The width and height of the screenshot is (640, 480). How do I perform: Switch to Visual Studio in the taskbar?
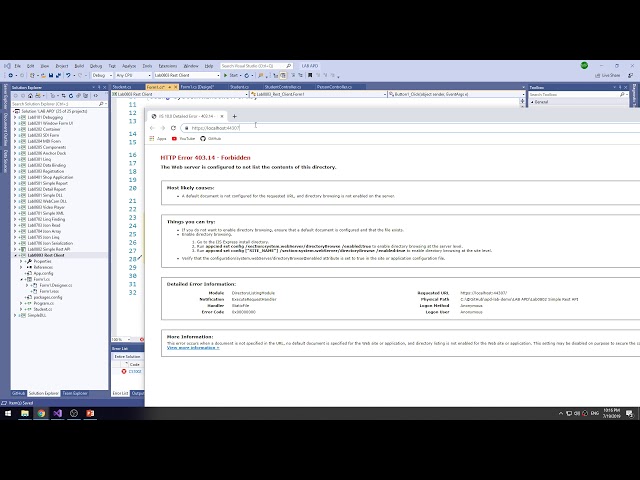[58, 413]
